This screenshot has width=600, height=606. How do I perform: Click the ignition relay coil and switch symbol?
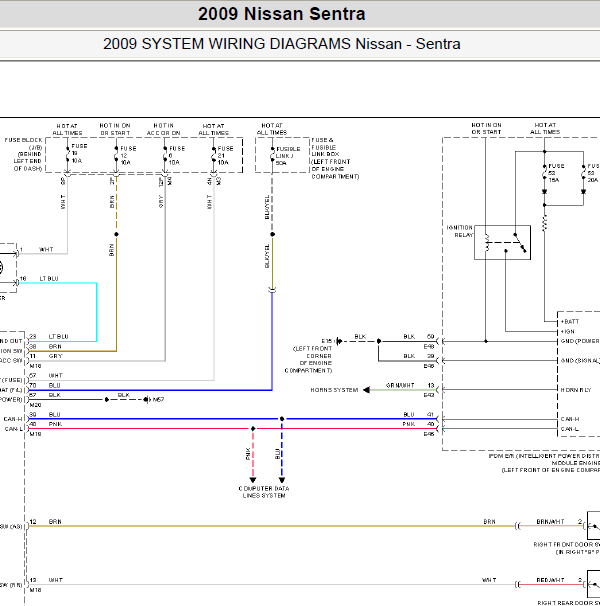click(503, 242)
